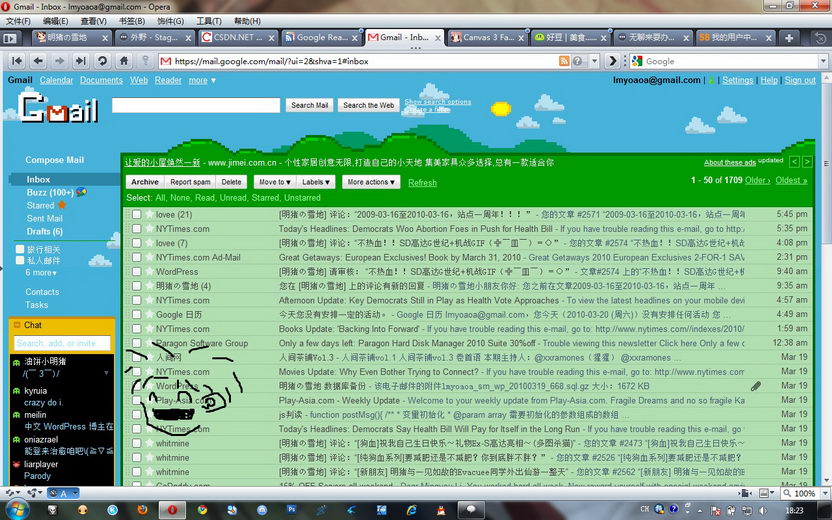Tick the Google 日历 email checkbox

click(136, 315)
